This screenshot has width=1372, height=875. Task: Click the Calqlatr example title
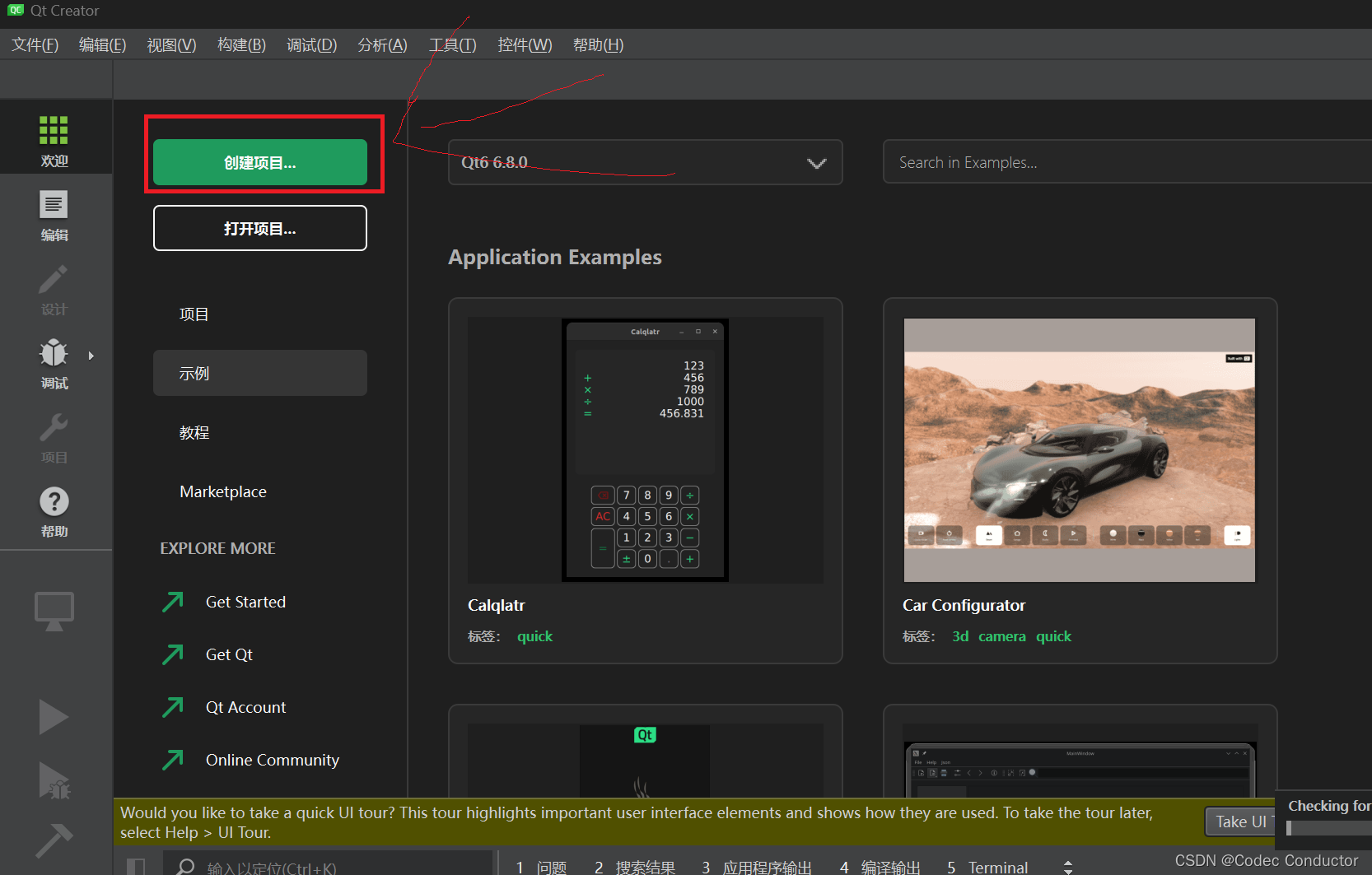click(497, 605)
